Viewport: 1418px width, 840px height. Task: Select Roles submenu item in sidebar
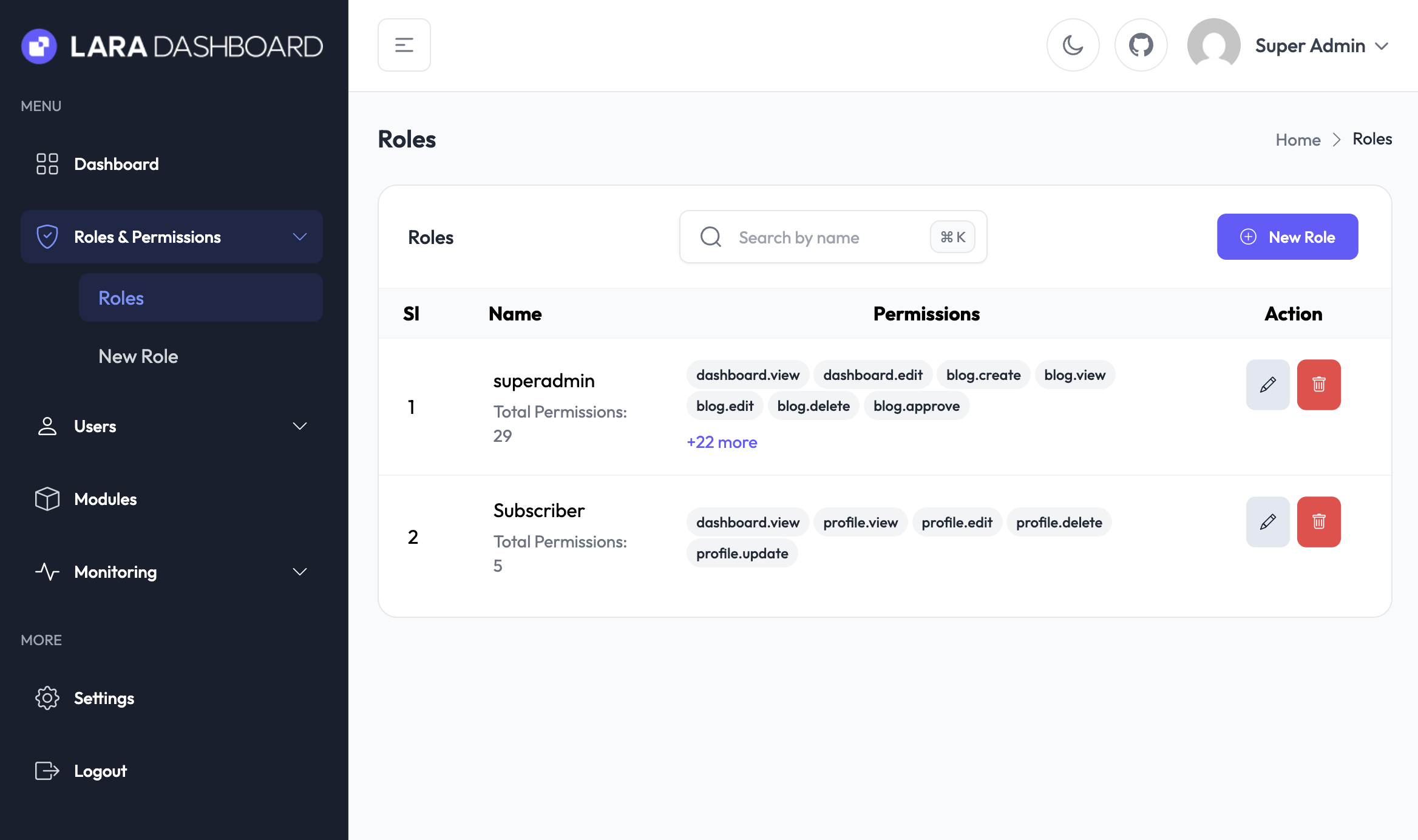200,297
